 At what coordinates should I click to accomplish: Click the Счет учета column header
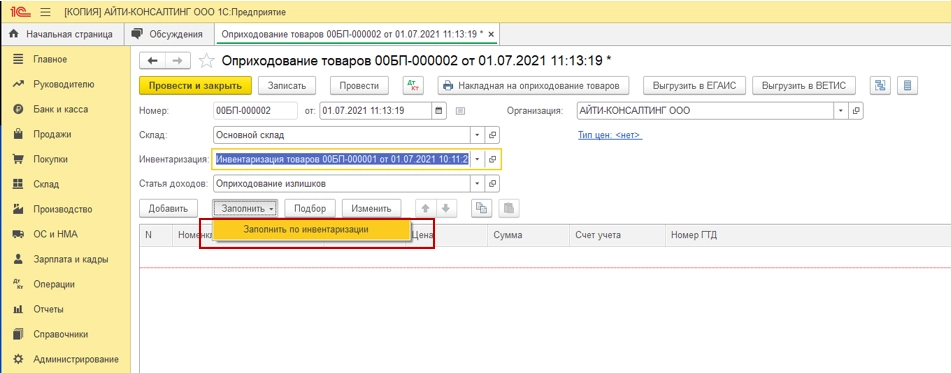(617, 235)
